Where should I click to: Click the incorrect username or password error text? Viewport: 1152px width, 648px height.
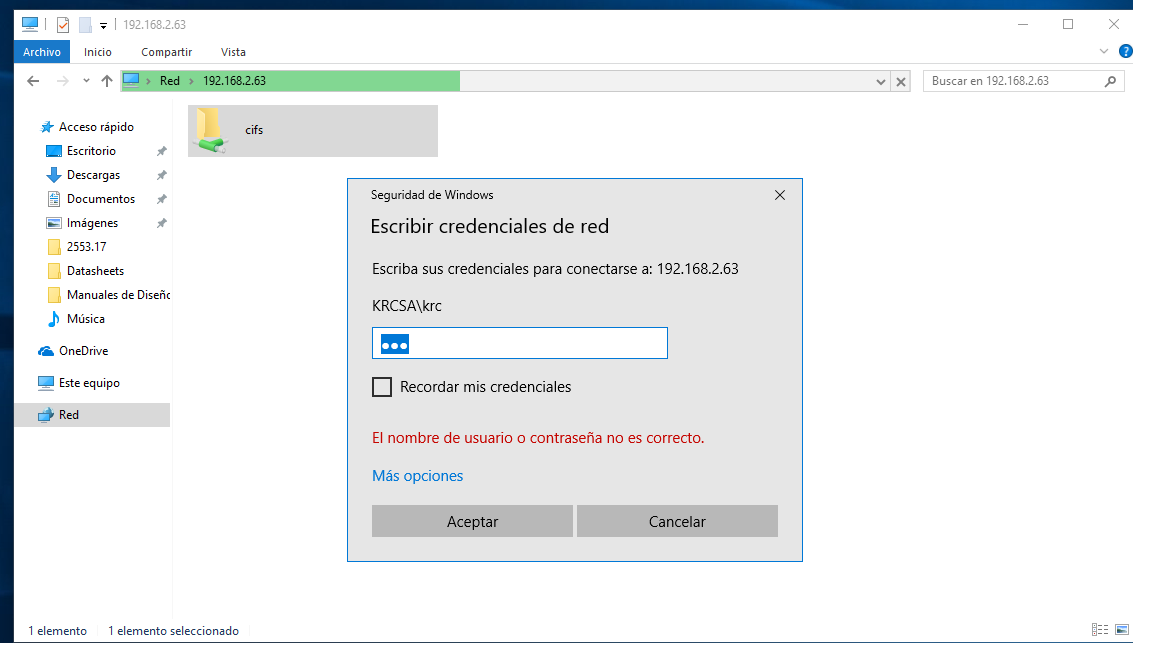[538, 438]
